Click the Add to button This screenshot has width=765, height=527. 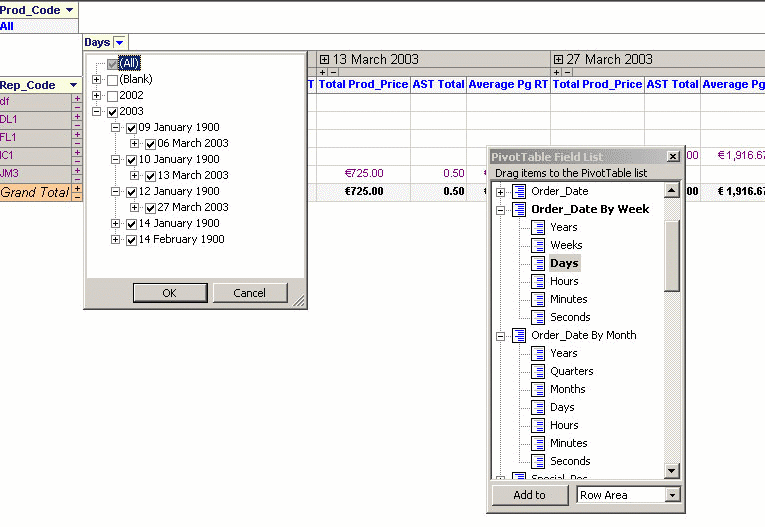click(x=529, y=495)
